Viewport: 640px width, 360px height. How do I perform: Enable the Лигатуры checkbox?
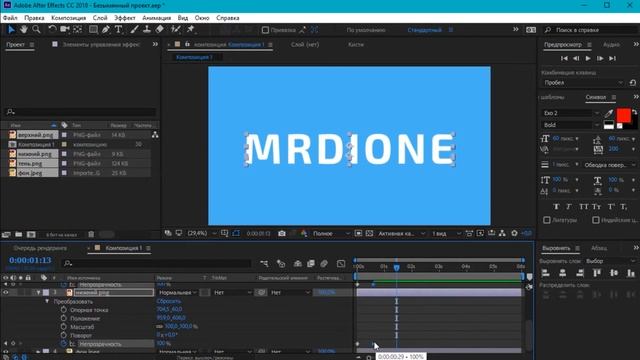547,220
